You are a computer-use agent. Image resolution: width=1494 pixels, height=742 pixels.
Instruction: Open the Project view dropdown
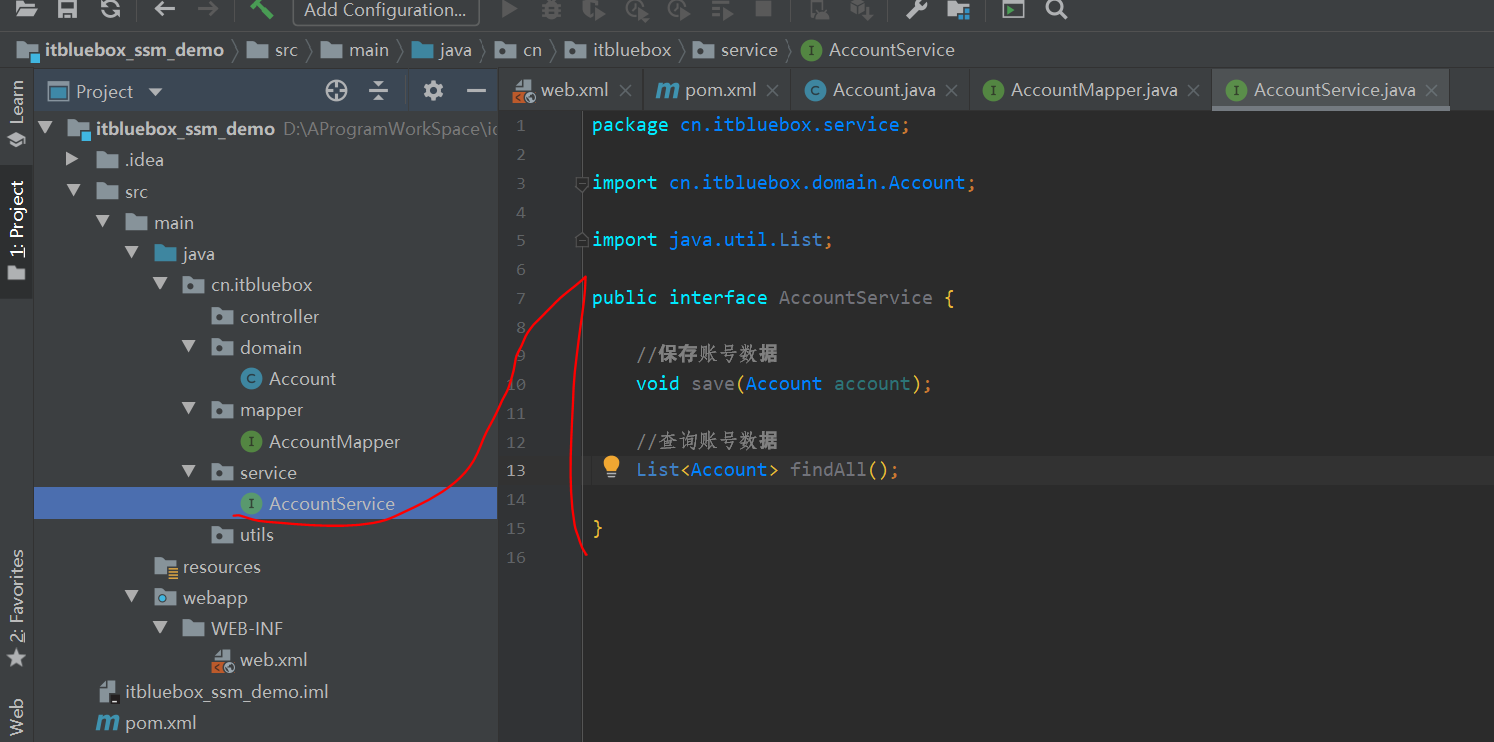(x=155, y=92)
